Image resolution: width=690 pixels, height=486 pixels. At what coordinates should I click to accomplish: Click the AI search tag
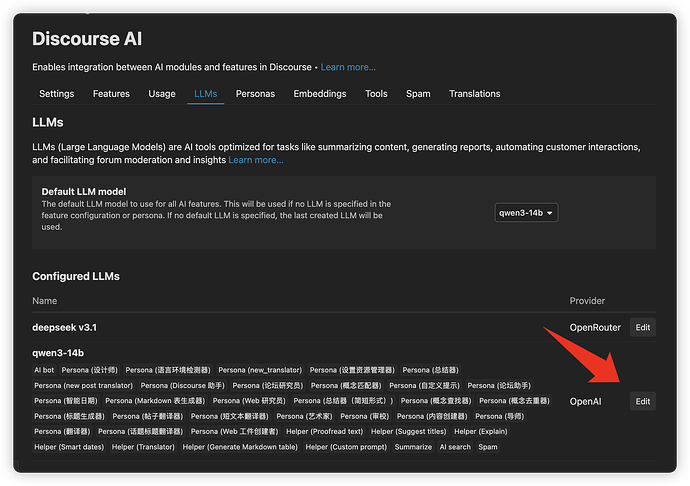pos(455,447)
